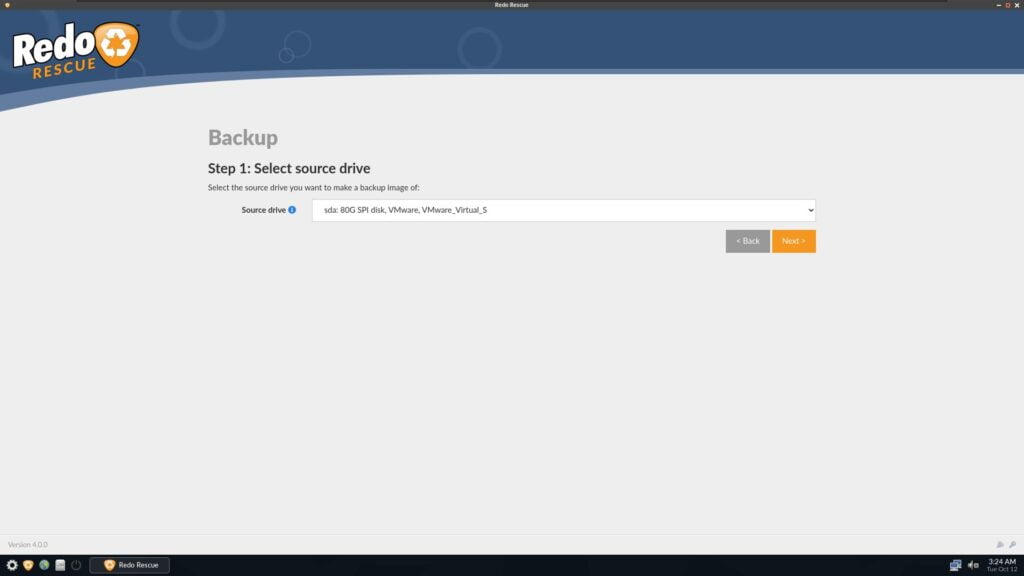Viewport: 1024px width, 576px height.
Task: Click the wrench tool icon at window bottom
Action: pos(1012,544)
